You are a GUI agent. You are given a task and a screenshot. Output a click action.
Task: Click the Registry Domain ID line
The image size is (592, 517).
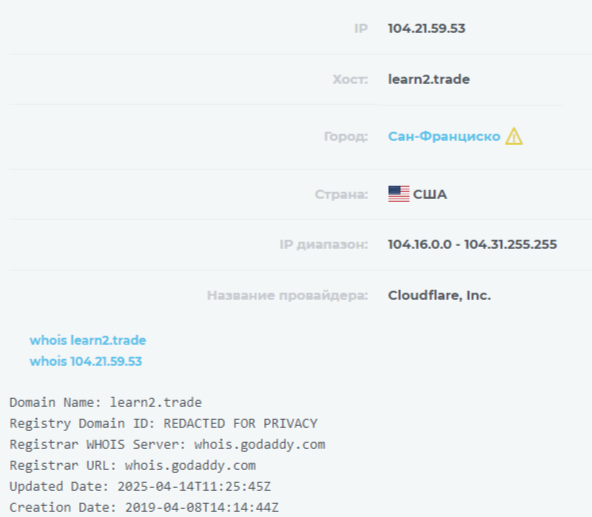tap(163, 424)
